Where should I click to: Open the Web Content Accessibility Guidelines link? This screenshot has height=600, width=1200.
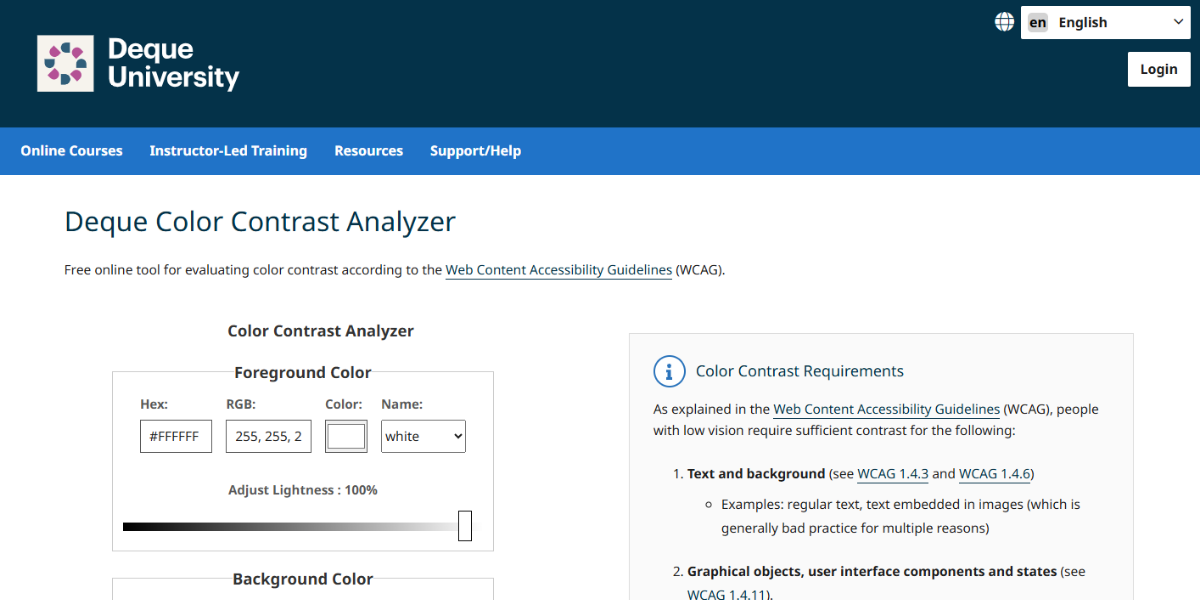coord(558,270)
